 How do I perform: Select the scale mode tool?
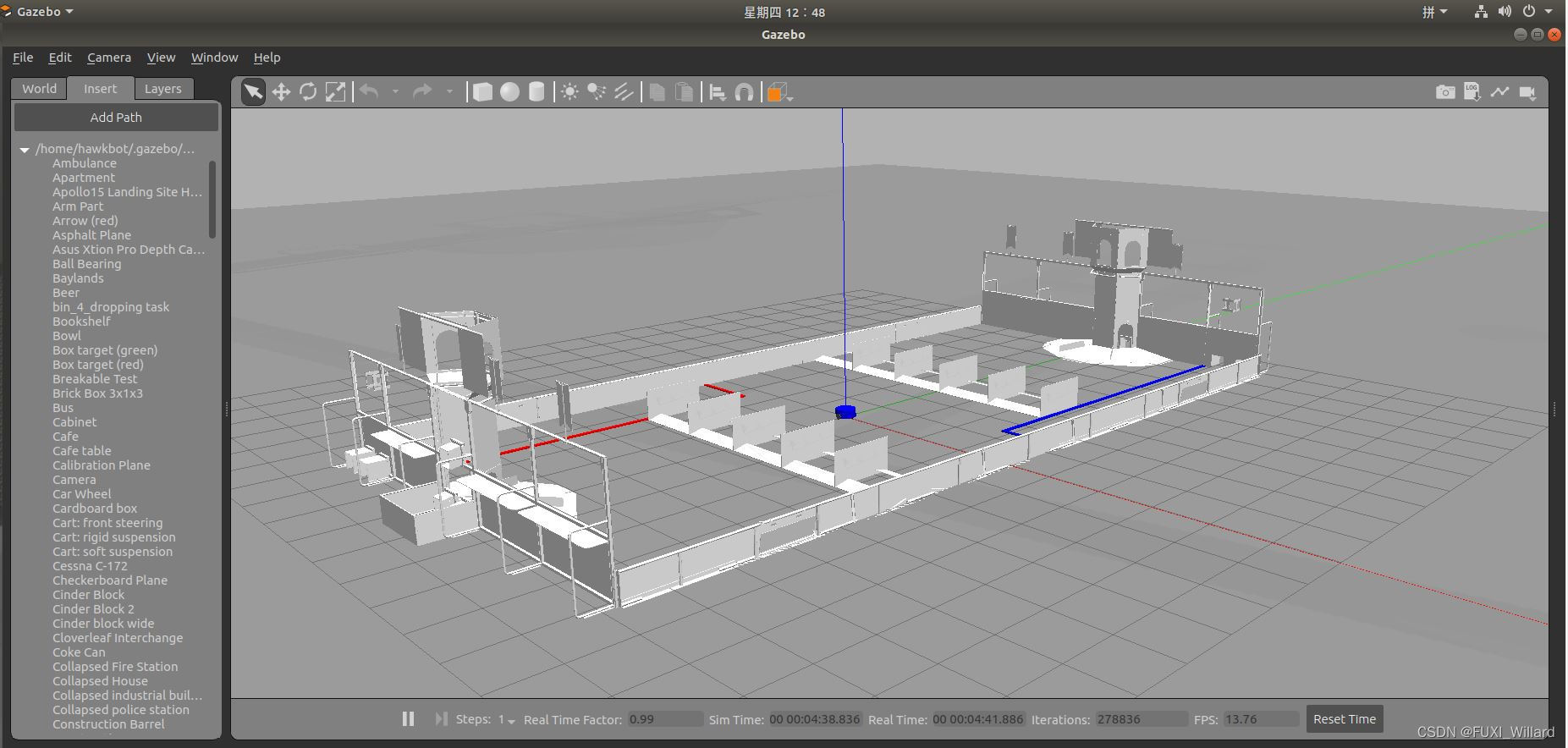[x=335, y=92]
